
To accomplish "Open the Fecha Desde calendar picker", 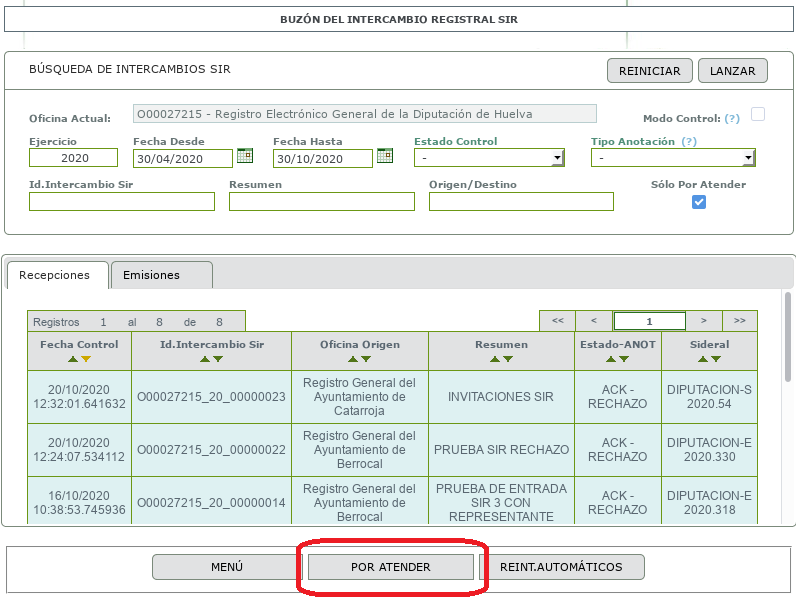I will pos(245,155).
